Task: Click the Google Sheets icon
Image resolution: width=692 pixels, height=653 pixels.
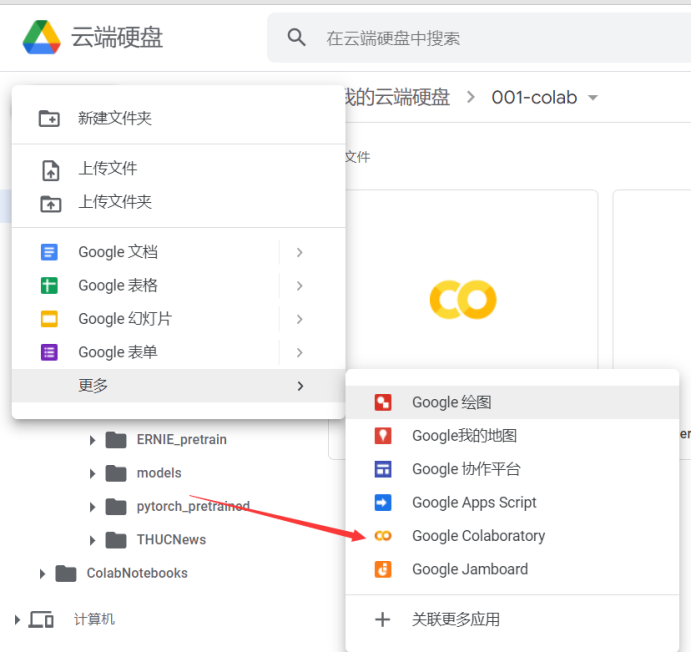Action: click(49, 285)
